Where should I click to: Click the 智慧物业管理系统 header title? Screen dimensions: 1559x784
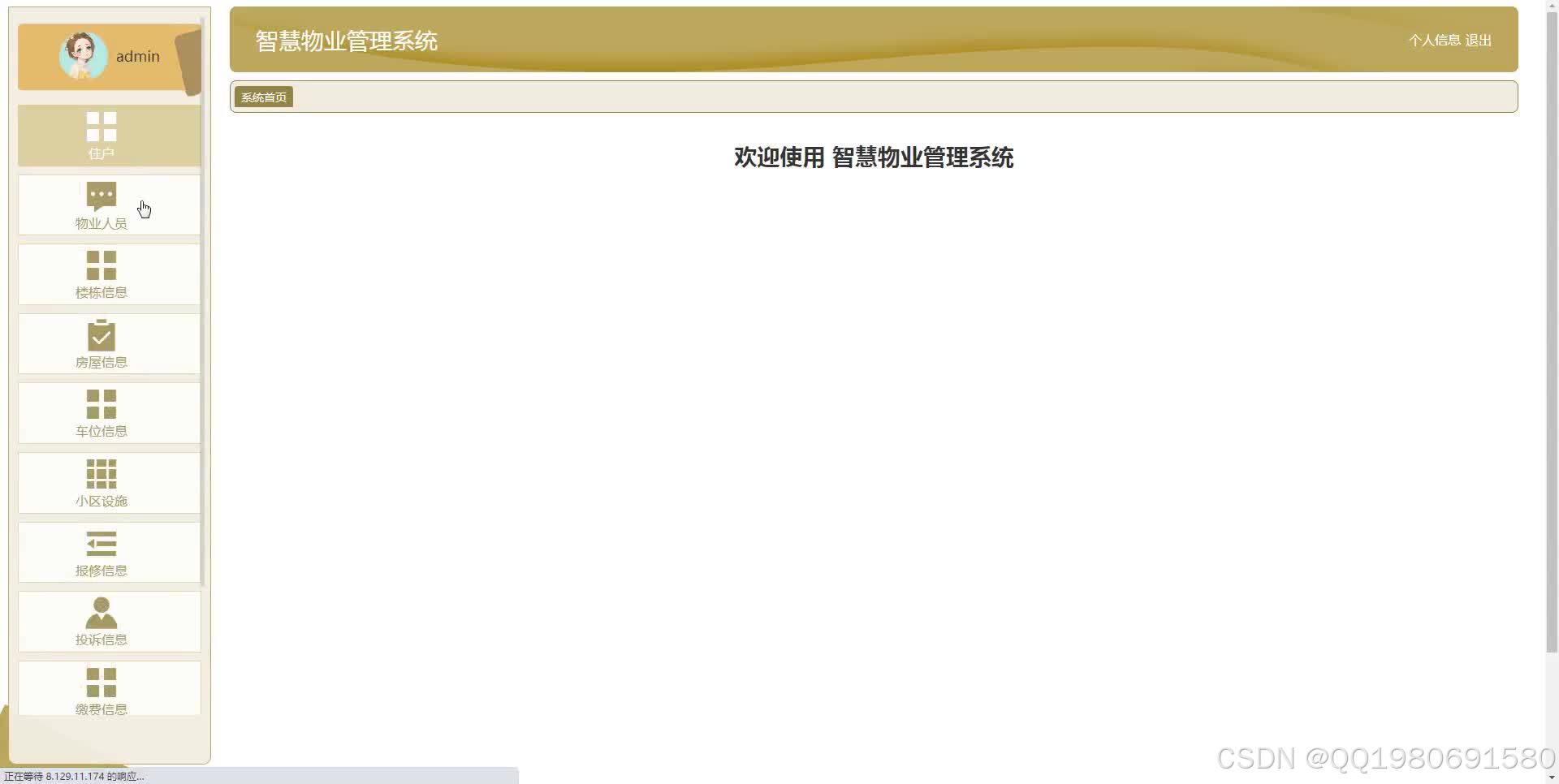pos(346,41)
